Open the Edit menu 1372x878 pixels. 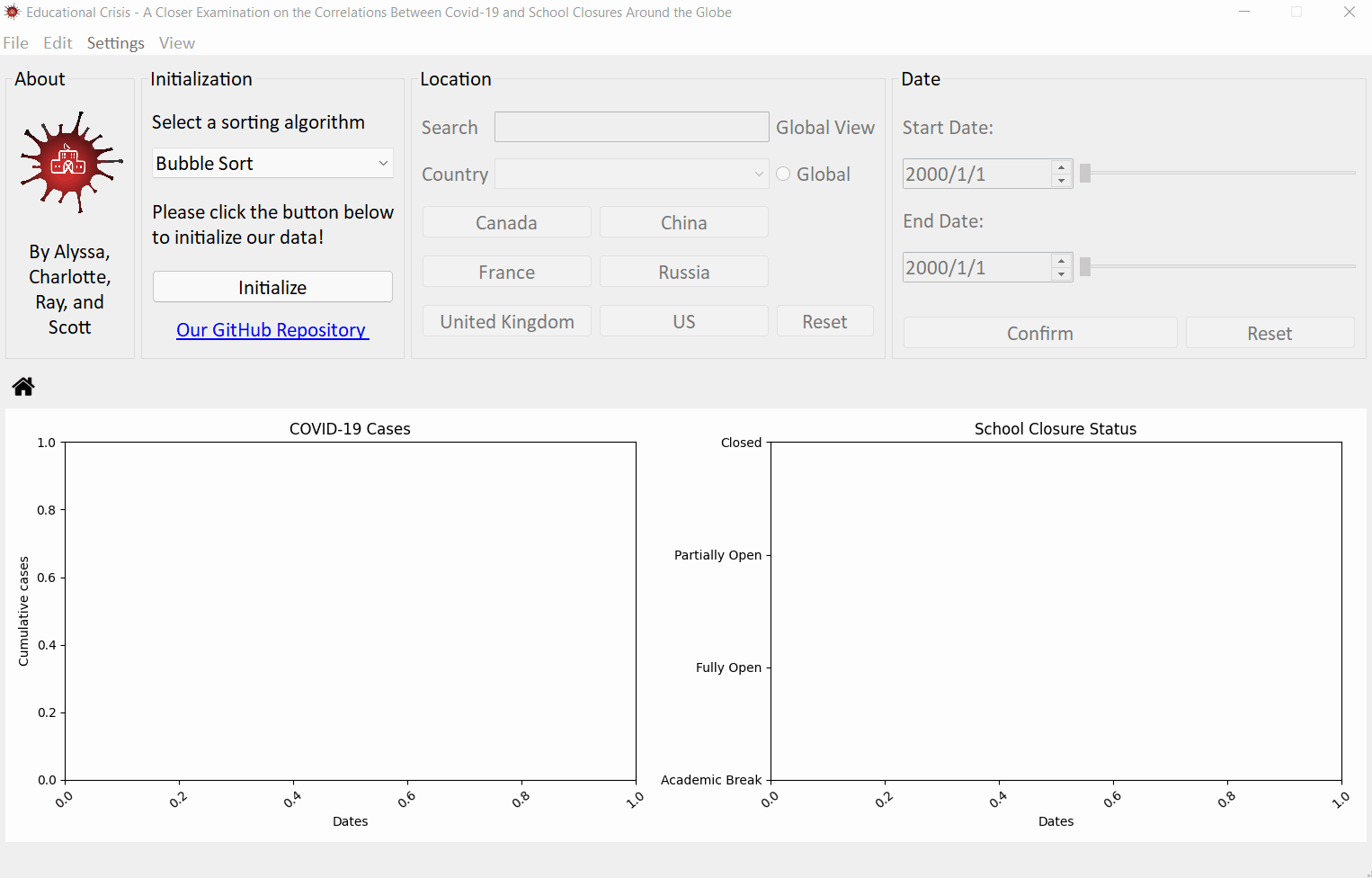tap(58, 43)
